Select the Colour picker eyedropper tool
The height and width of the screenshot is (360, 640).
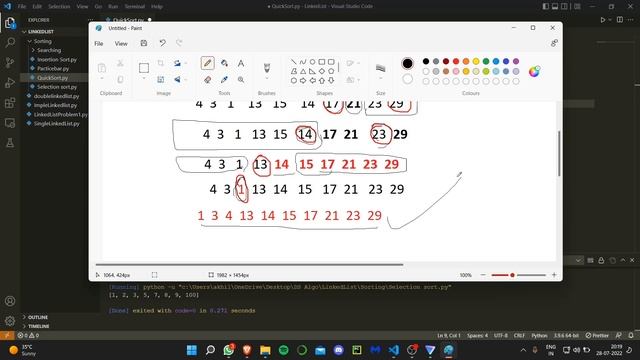pyautogui.click(x=224, y=80)
